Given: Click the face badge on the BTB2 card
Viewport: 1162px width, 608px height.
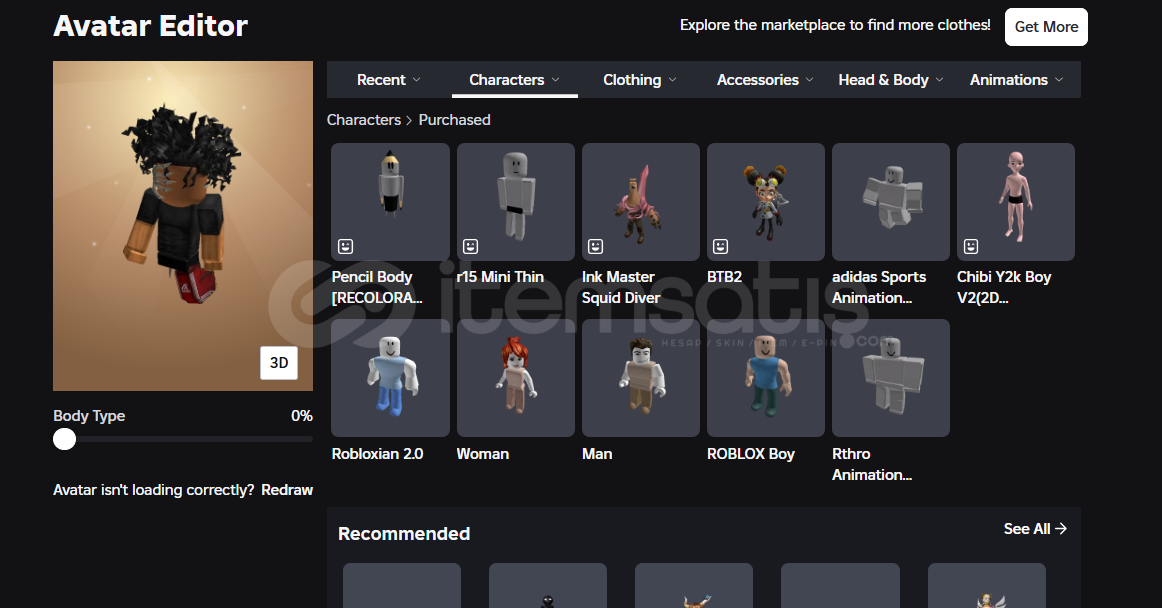Looking at the screenshot, I should [x=720, y=246].
